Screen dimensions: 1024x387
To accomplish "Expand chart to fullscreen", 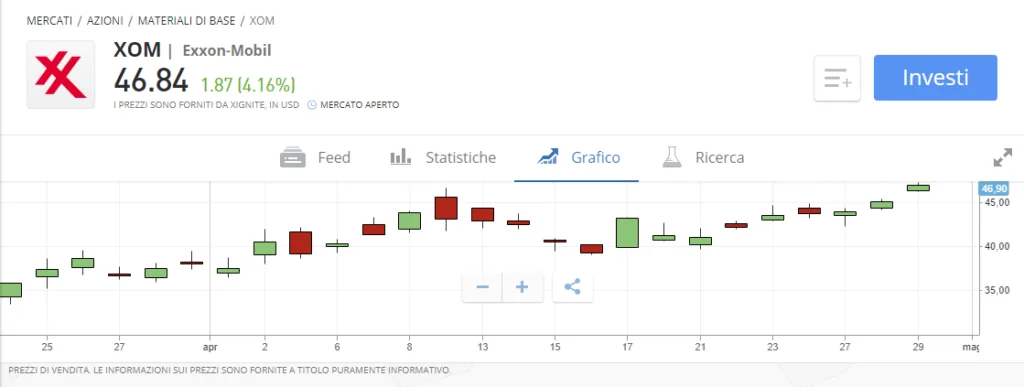I will [x=1002, y=157].
